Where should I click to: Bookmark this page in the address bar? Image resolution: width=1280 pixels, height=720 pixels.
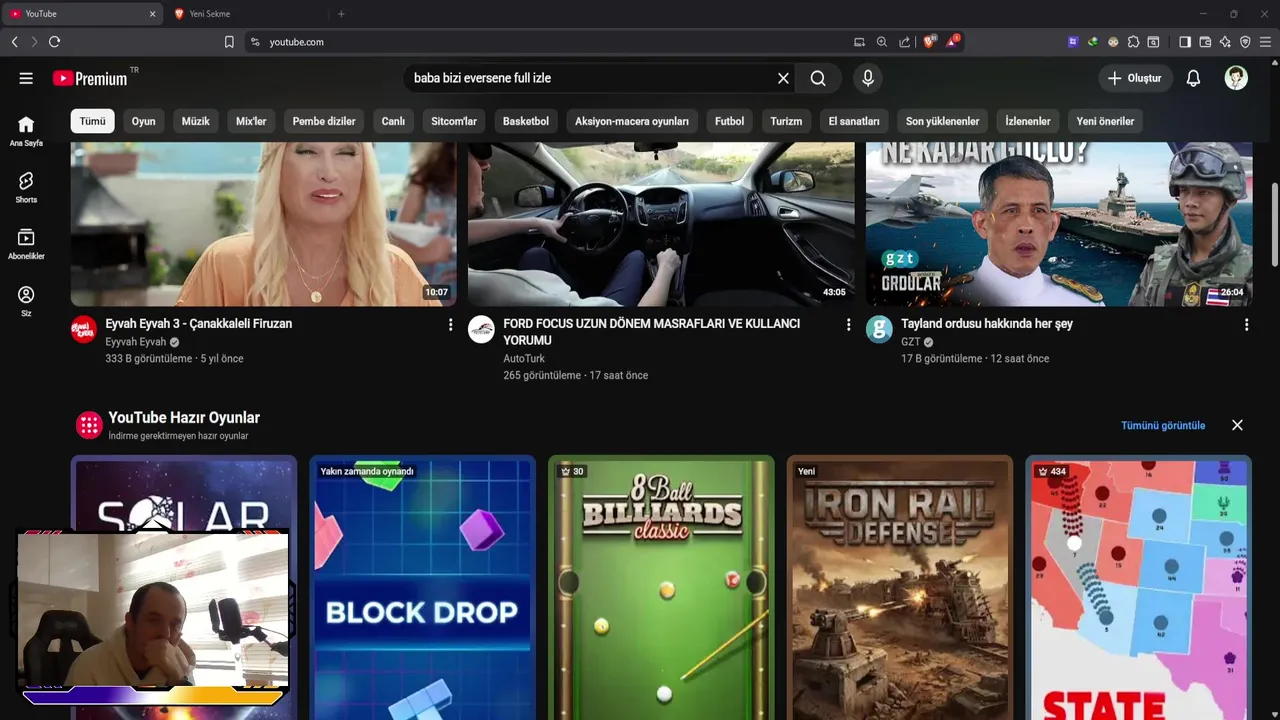click(x=229, y=42)
